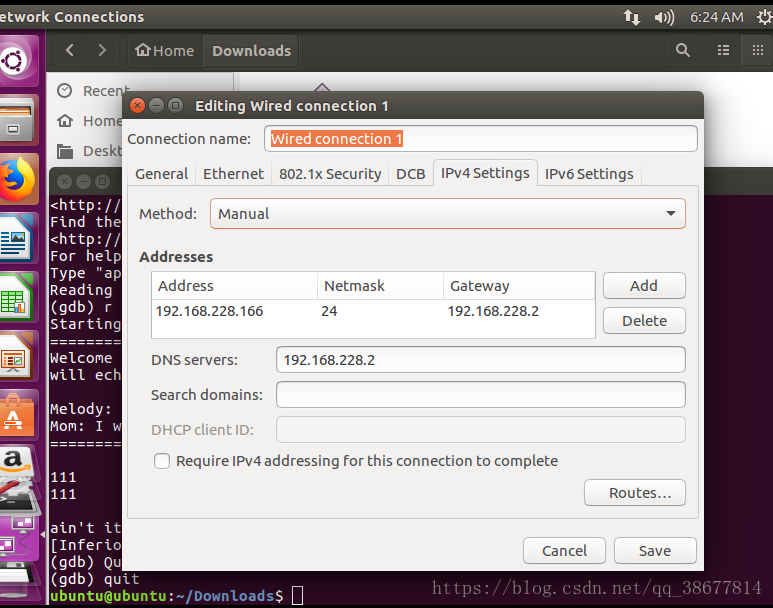Open LibreOffice Impress dock icon

click(x=17, y=357)
